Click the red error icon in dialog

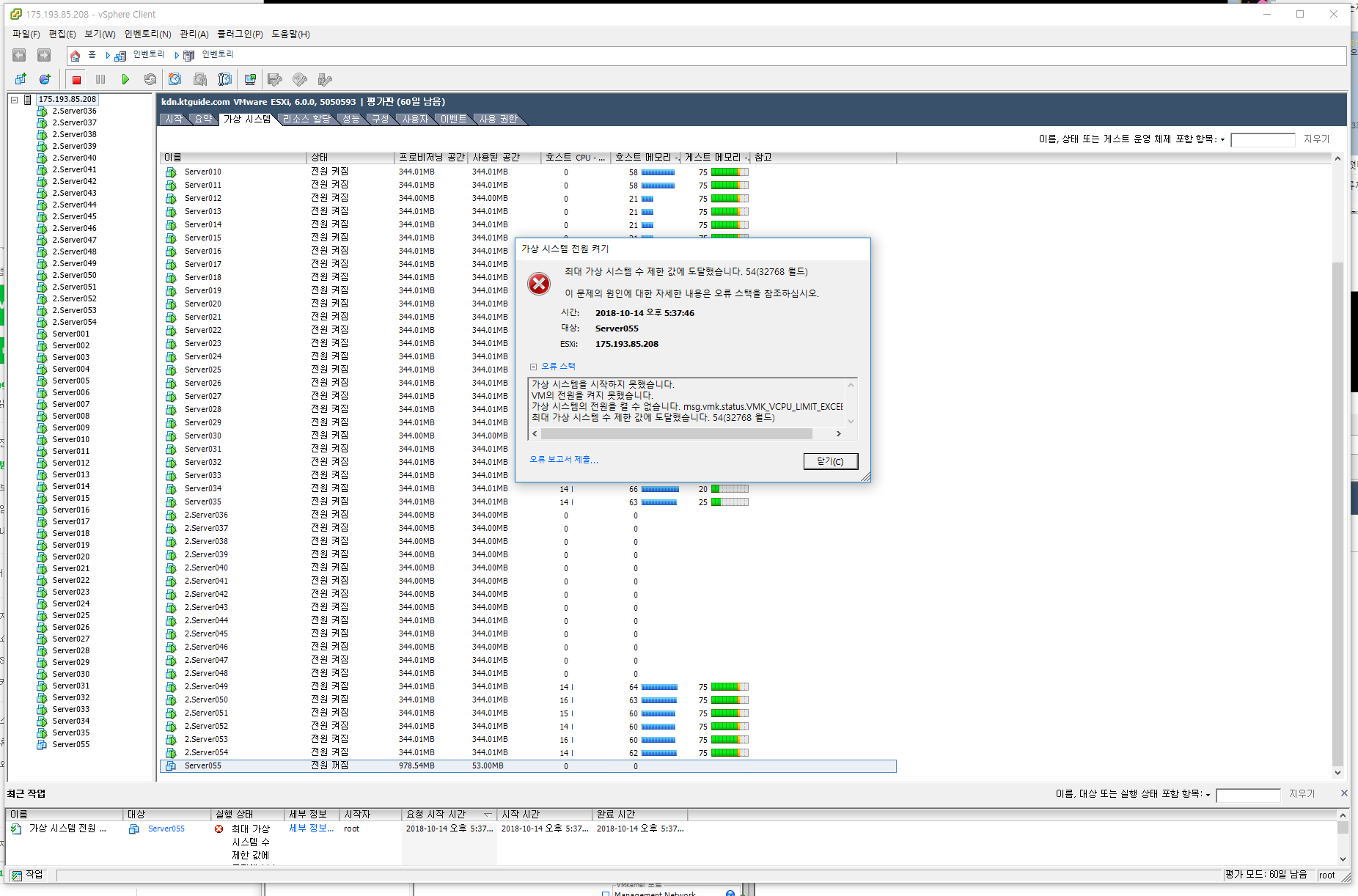[x=539, y=284]
